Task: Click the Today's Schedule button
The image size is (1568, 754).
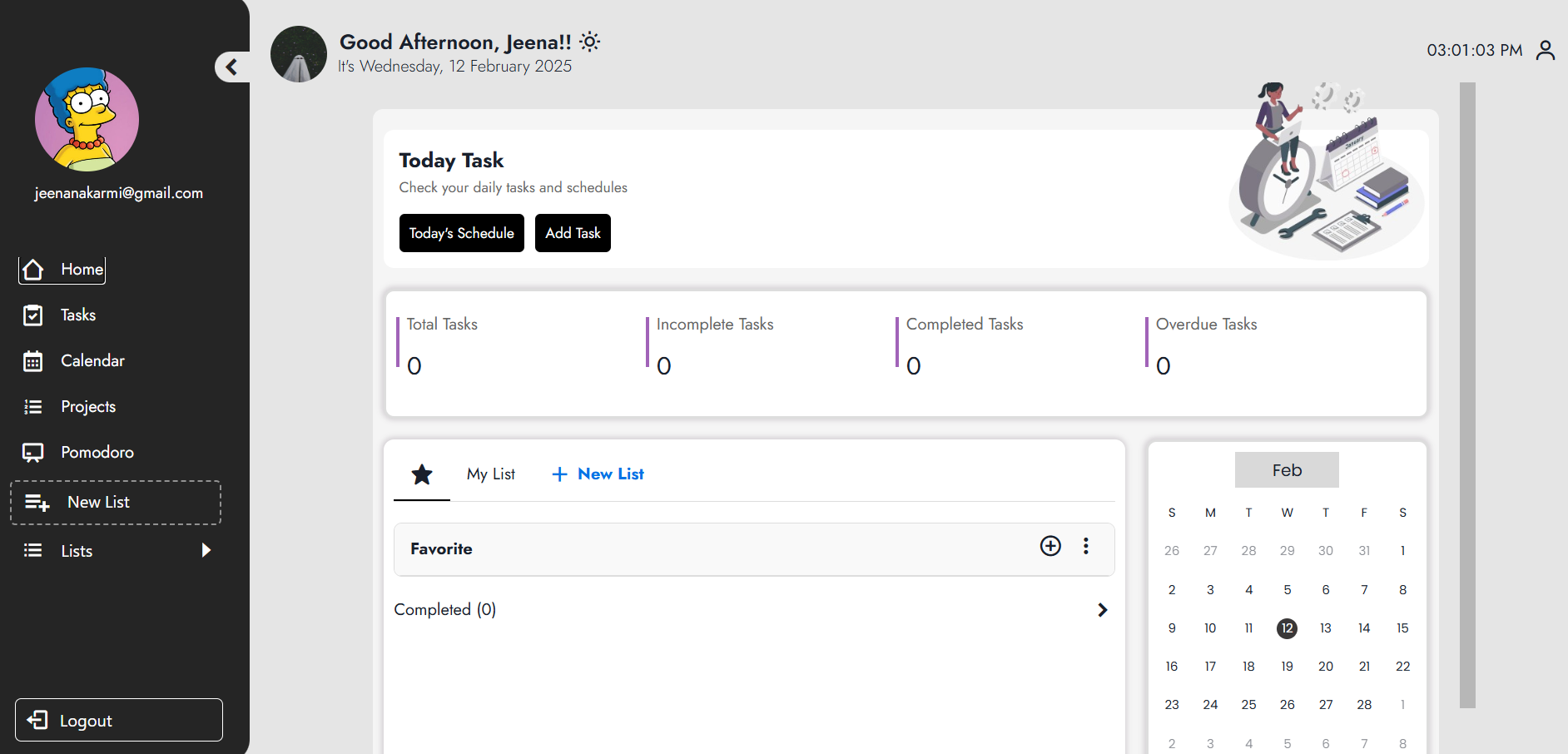Action: coord(461,233)
